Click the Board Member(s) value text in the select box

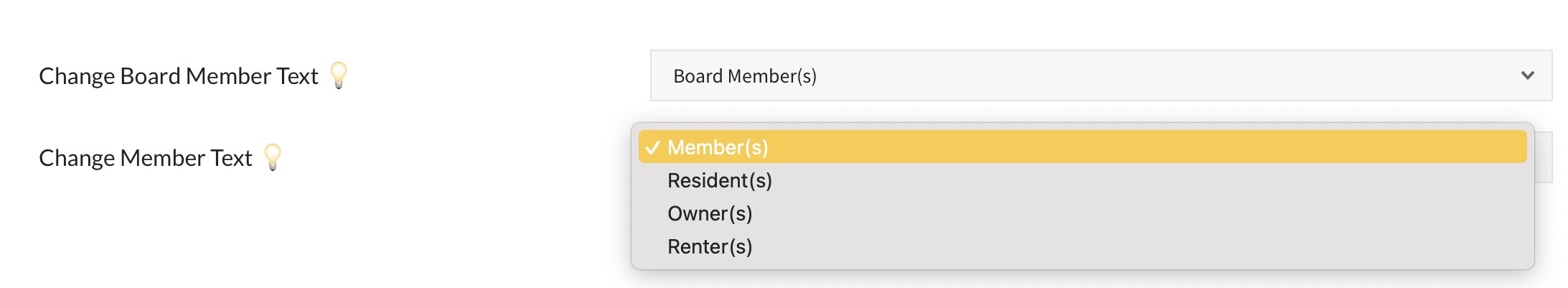(x=744, y=76)
